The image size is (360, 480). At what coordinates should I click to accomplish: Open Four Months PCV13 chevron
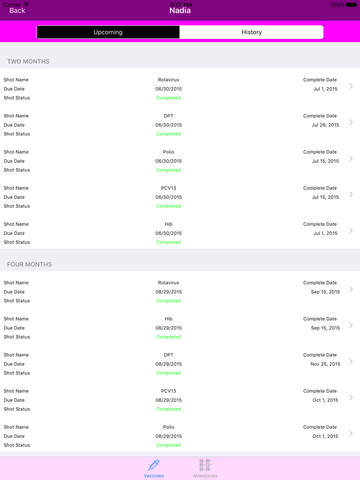[351, 397]
